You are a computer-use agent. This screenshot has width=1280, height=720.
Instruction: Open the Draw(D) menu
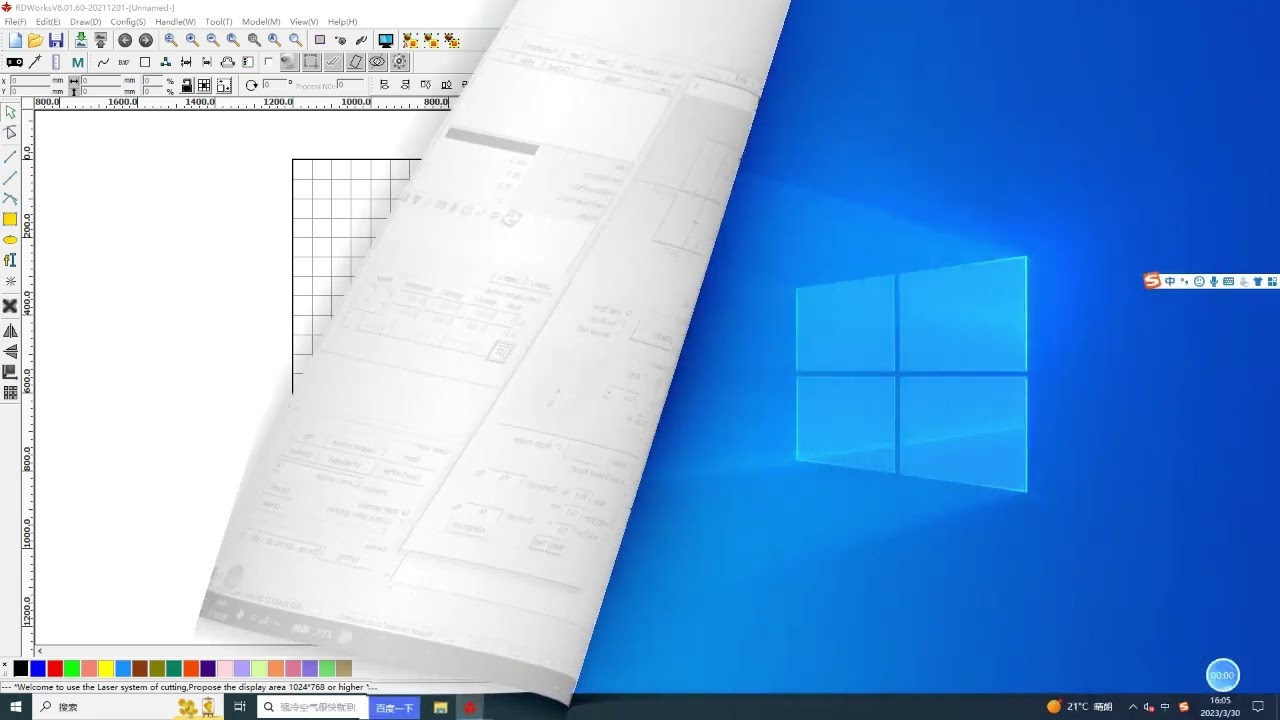click(x=86, y=22)
